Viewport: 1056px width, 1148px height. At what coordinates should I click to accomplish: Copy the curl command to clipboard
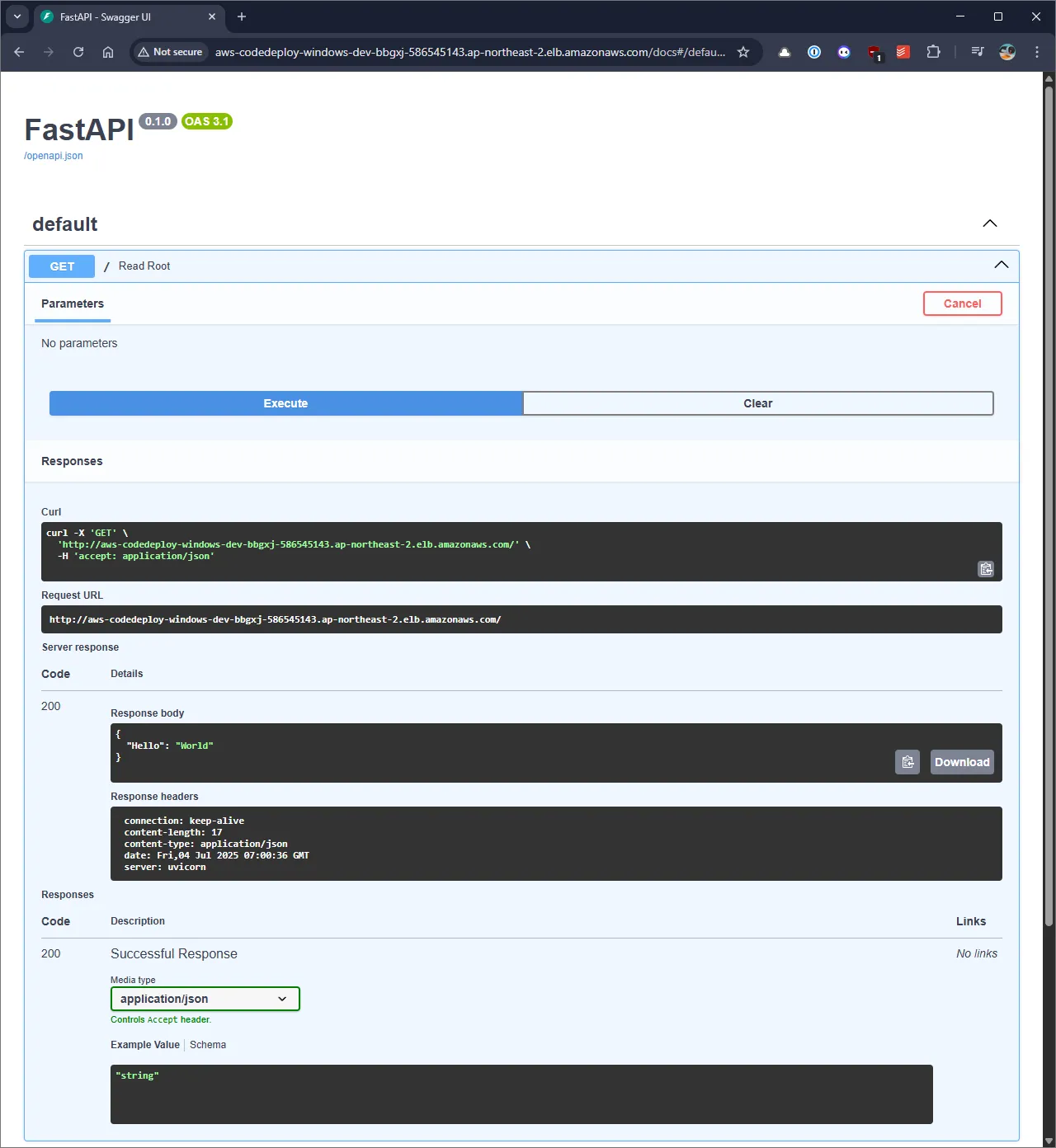pos(986,569)
